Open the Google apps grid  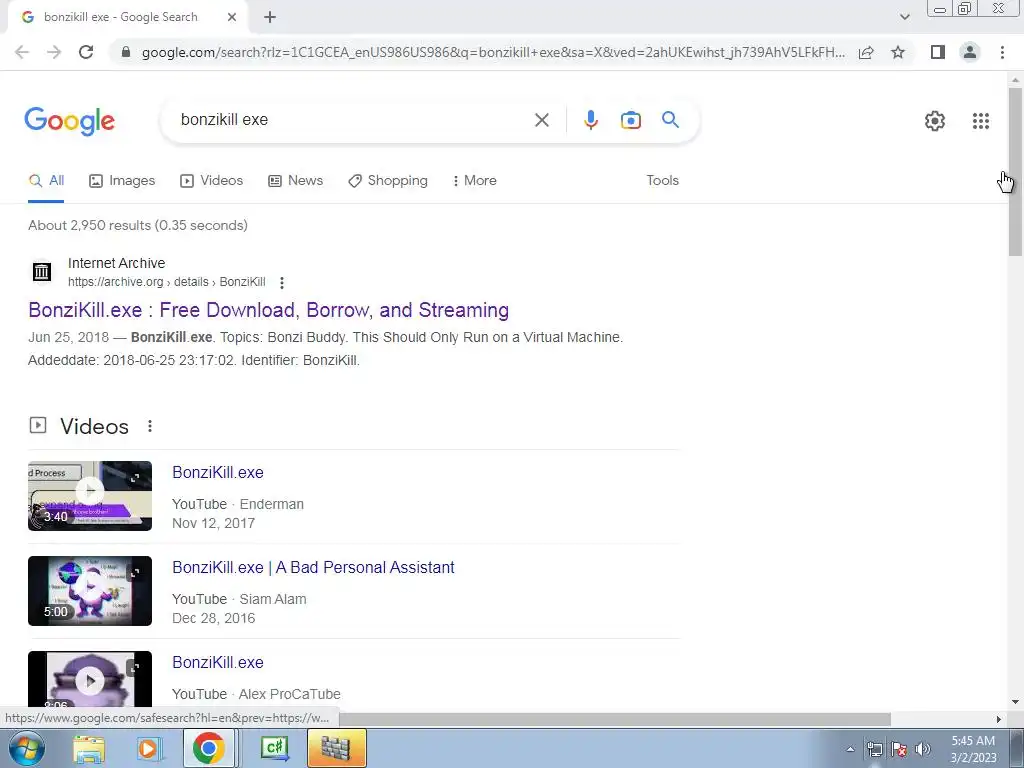pos(981,121)
